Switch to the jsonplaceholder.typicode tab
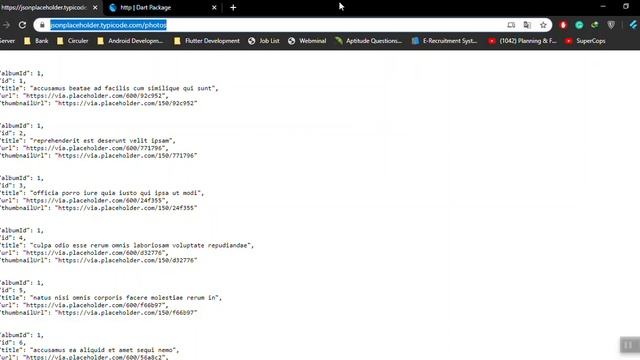This screenshot has height=360, width=640. coord(44,7)
